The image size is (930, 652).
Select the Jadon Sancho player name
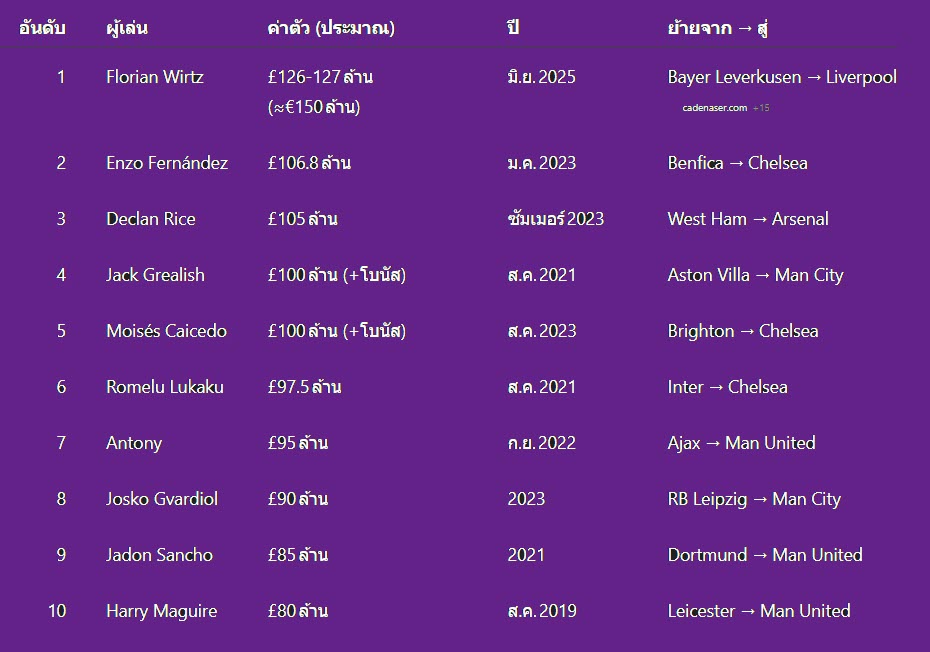[x=159, y=555]
